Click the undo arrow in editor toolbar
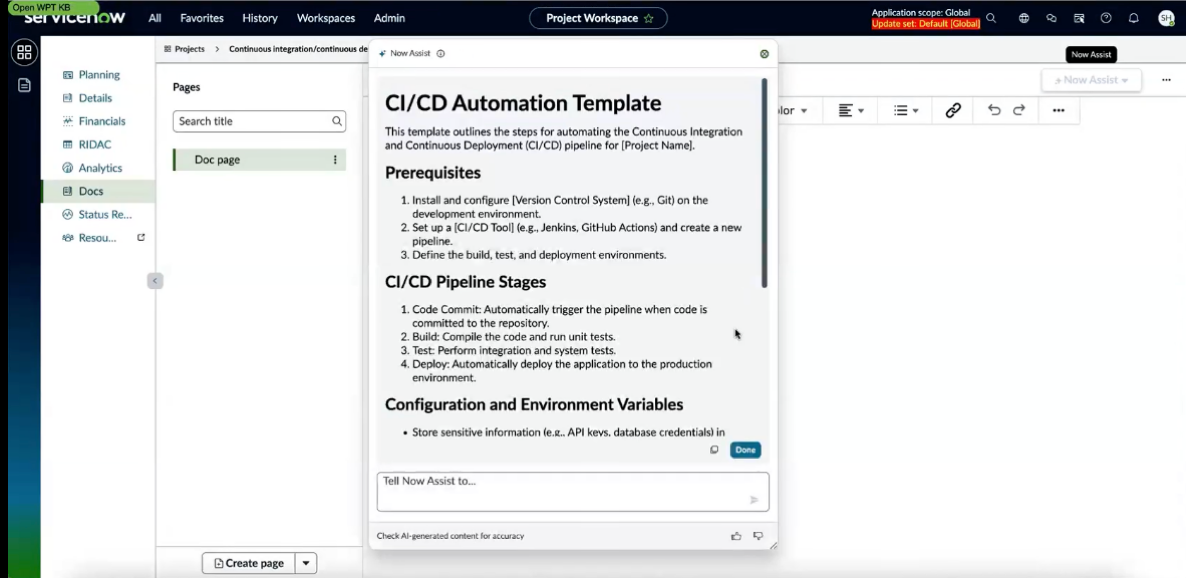The image size is (1186, 578). (x=994, y=110)
